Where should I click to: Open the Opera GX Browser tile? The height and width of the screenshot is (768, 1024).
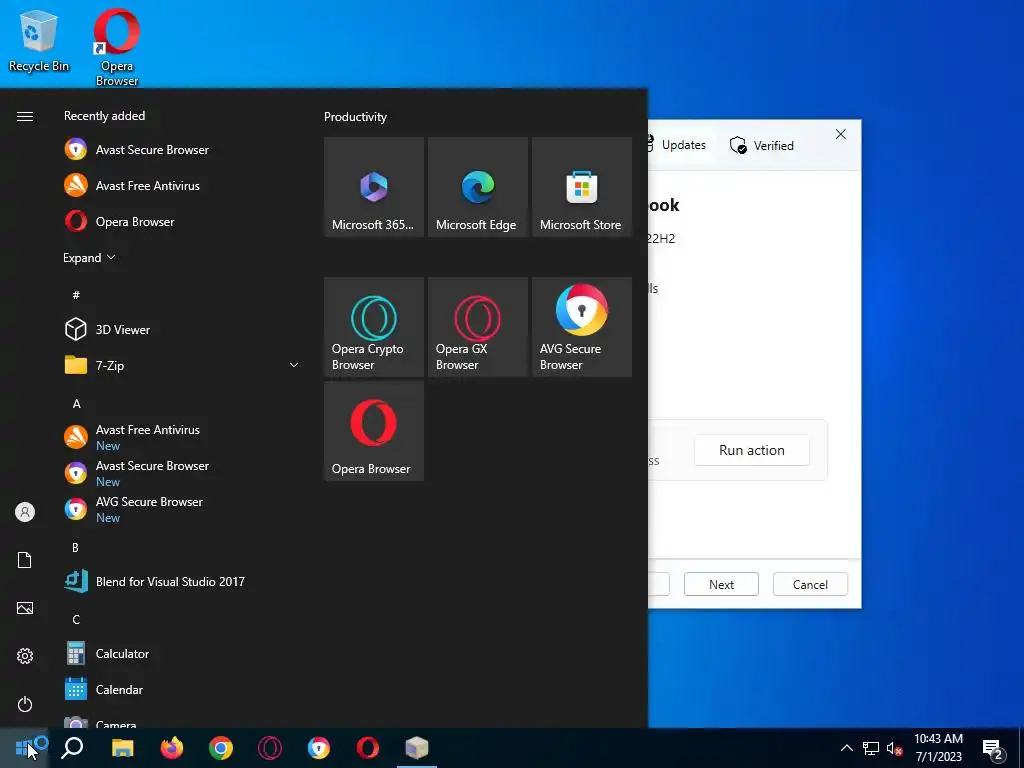477,327
